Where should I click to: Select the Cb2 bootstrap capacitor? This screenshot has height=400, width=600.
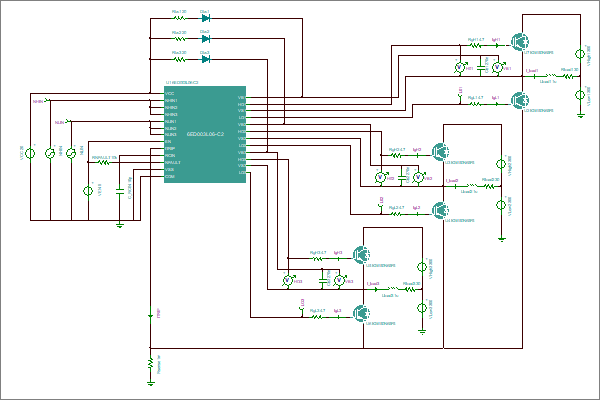click(x=401, y=178)
